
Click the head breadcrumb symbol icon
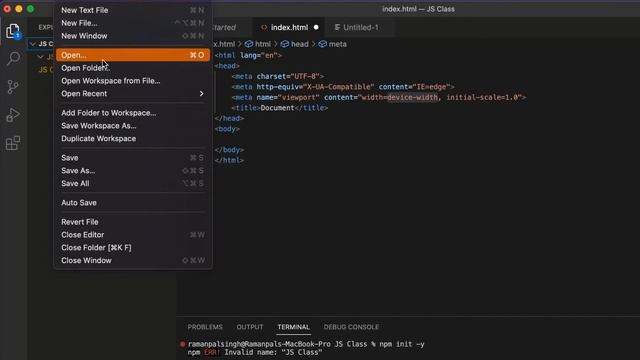(x=285, y=44)
